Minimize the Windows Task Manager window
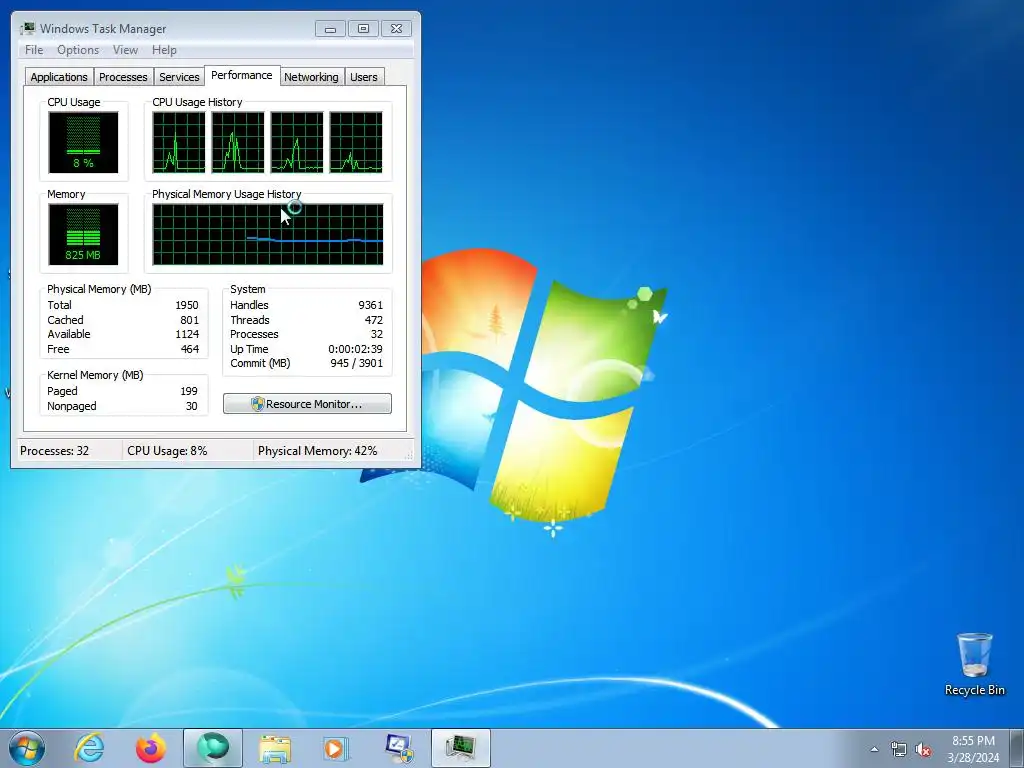Viewport: 1024px width, 768px height. (330, 29)
